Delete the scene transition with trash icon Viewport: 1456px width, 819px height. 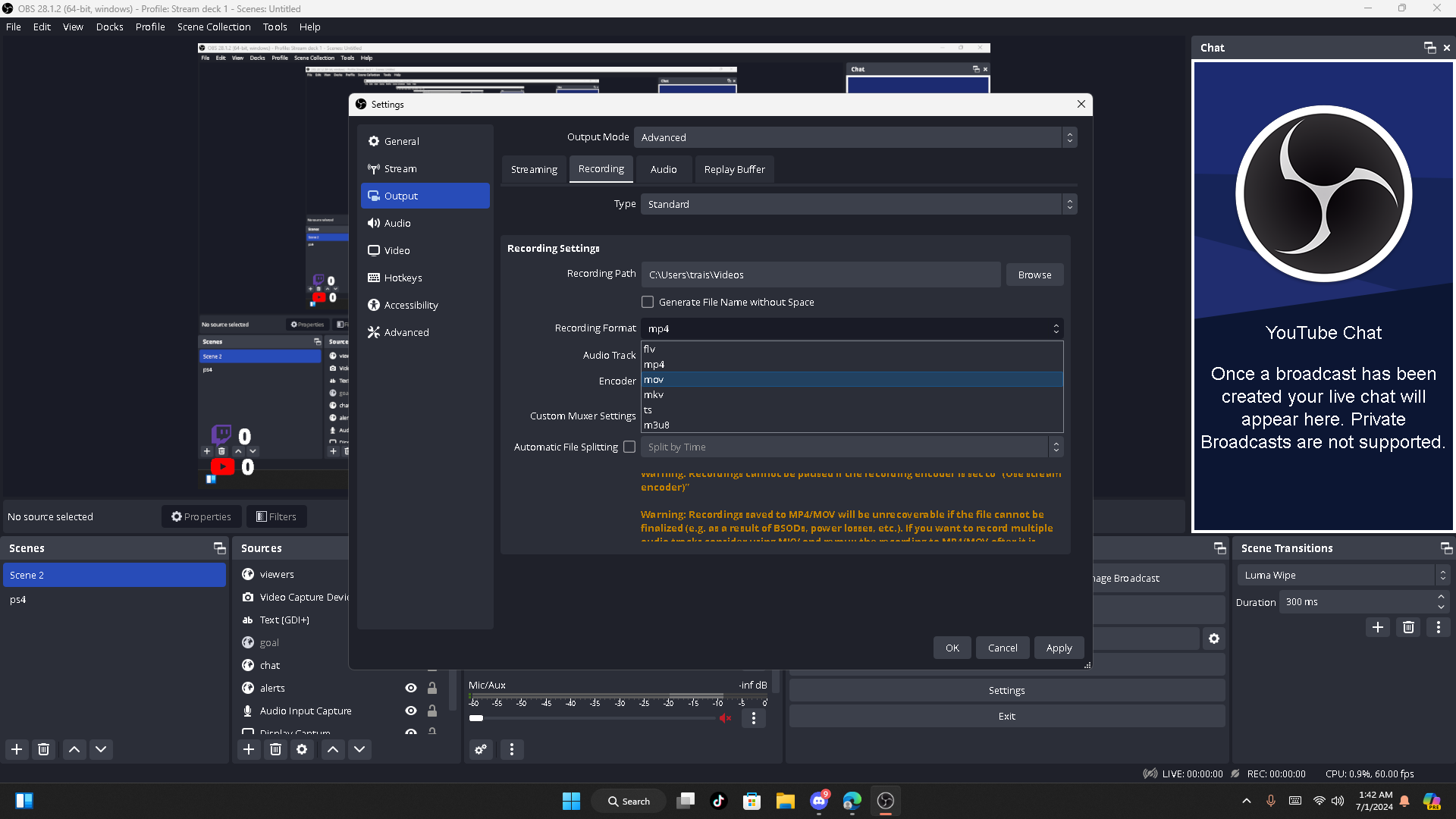point(1408,627)
